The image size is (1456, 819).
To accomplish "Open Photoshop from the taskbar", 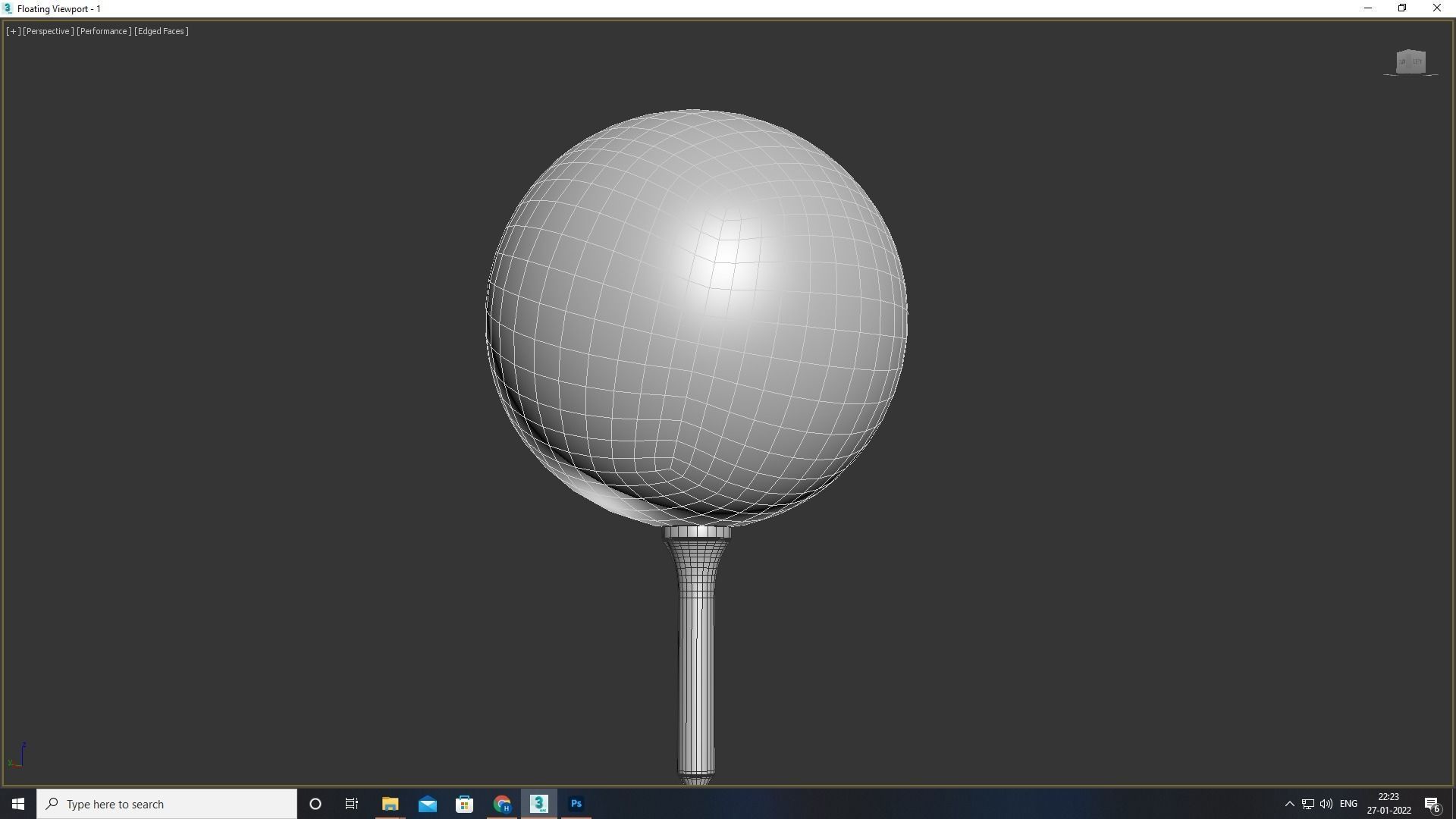I will pos(576,804).
